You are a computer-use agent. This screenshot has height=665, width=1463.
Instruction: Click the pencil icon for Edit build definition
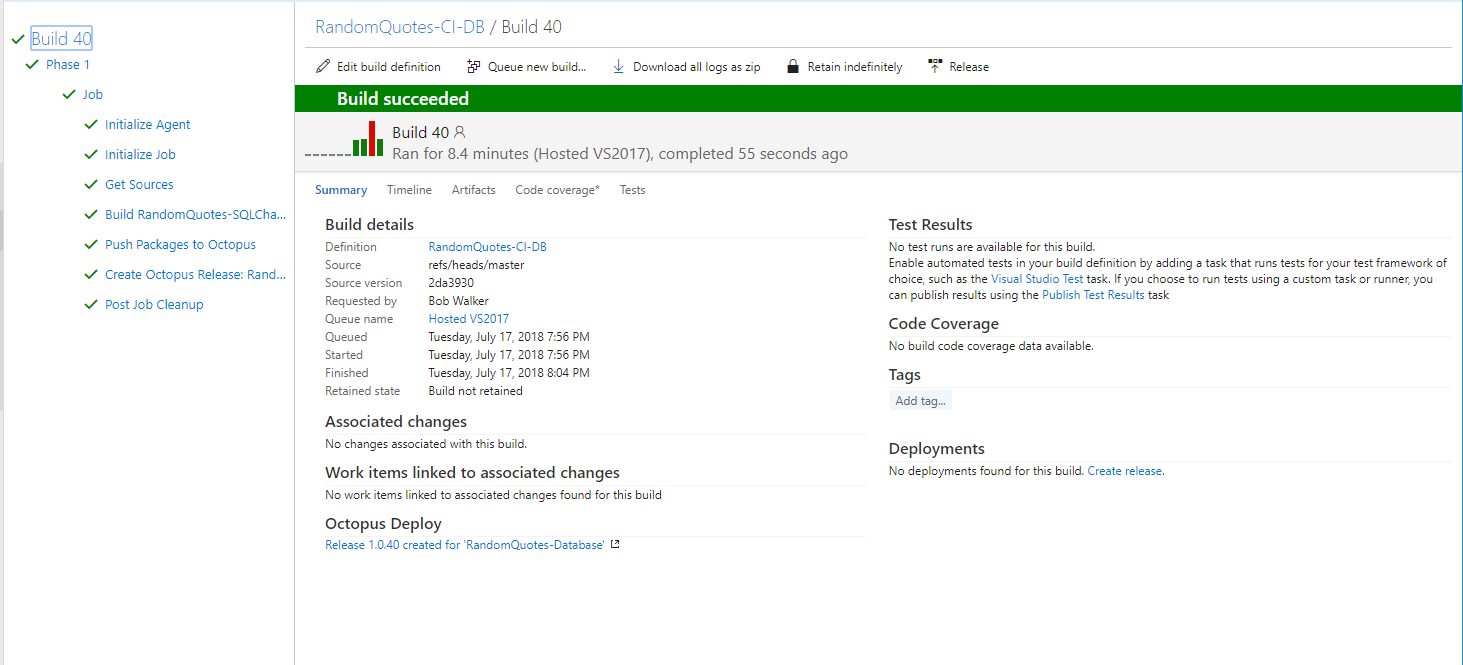(323, 67)
